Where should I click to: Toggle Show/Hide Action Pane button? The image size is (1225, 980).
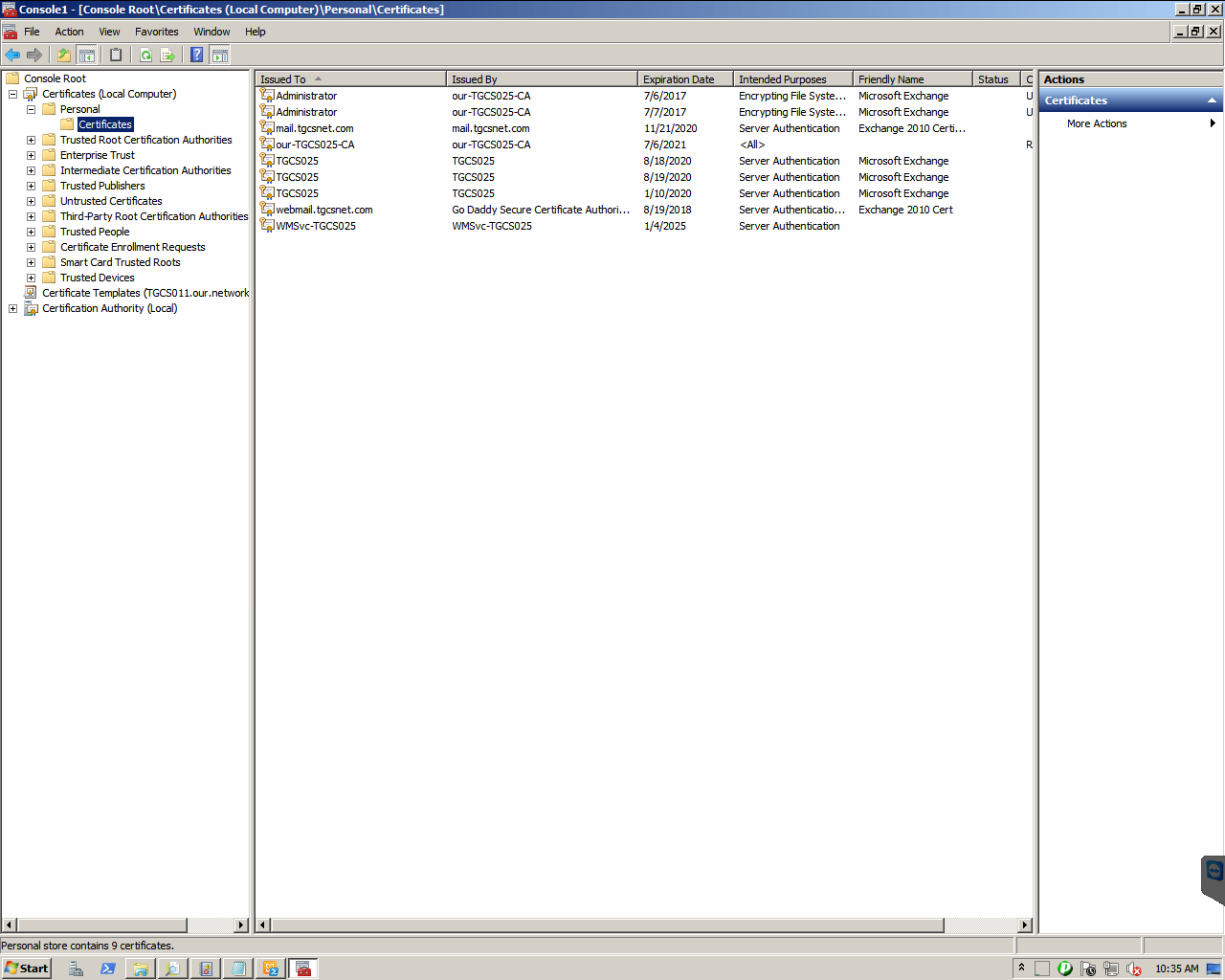click(x=220, y=55)
